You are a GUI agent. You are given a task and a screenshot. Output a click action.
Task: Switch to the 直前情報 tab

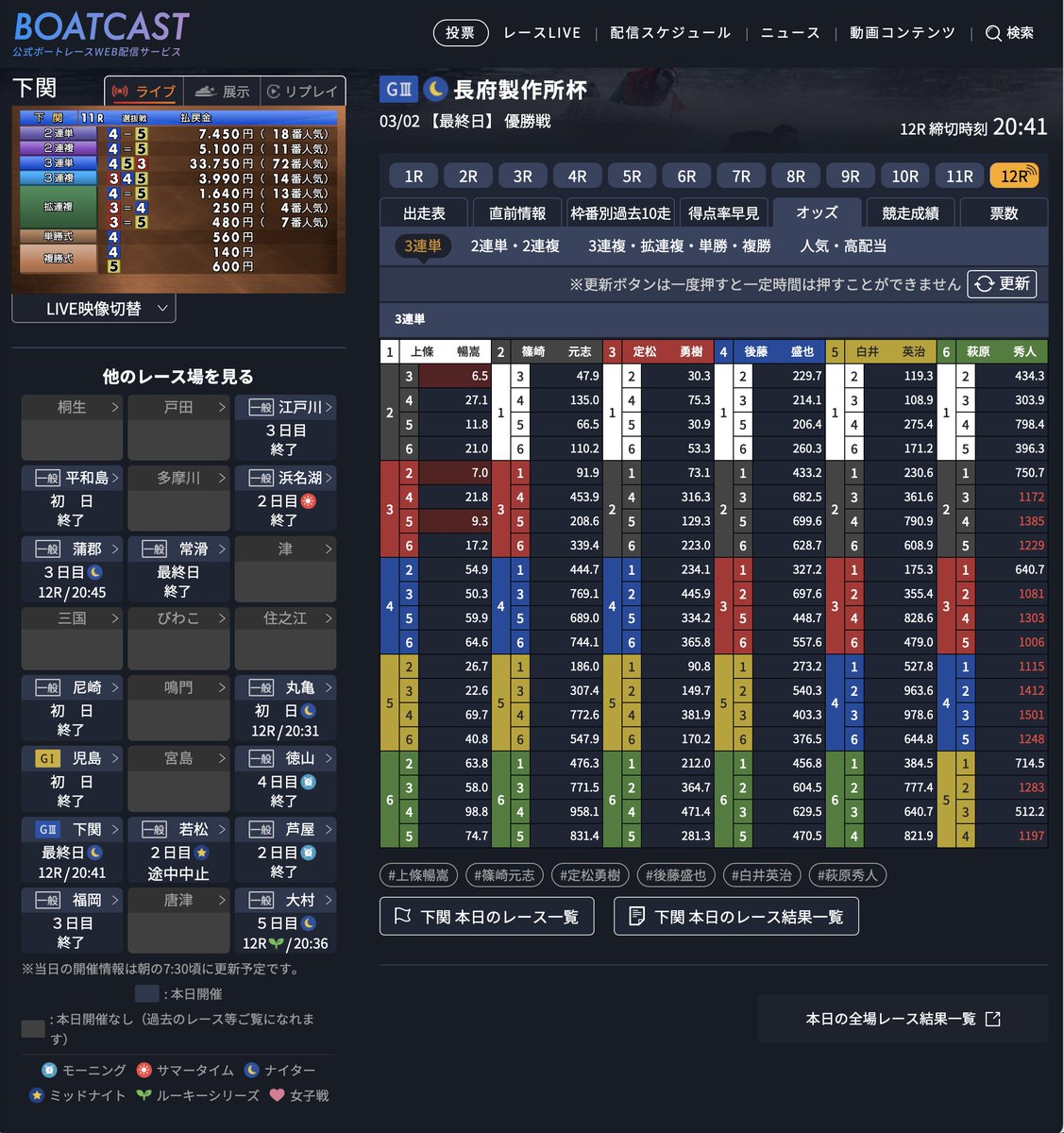tap(515, 212)
